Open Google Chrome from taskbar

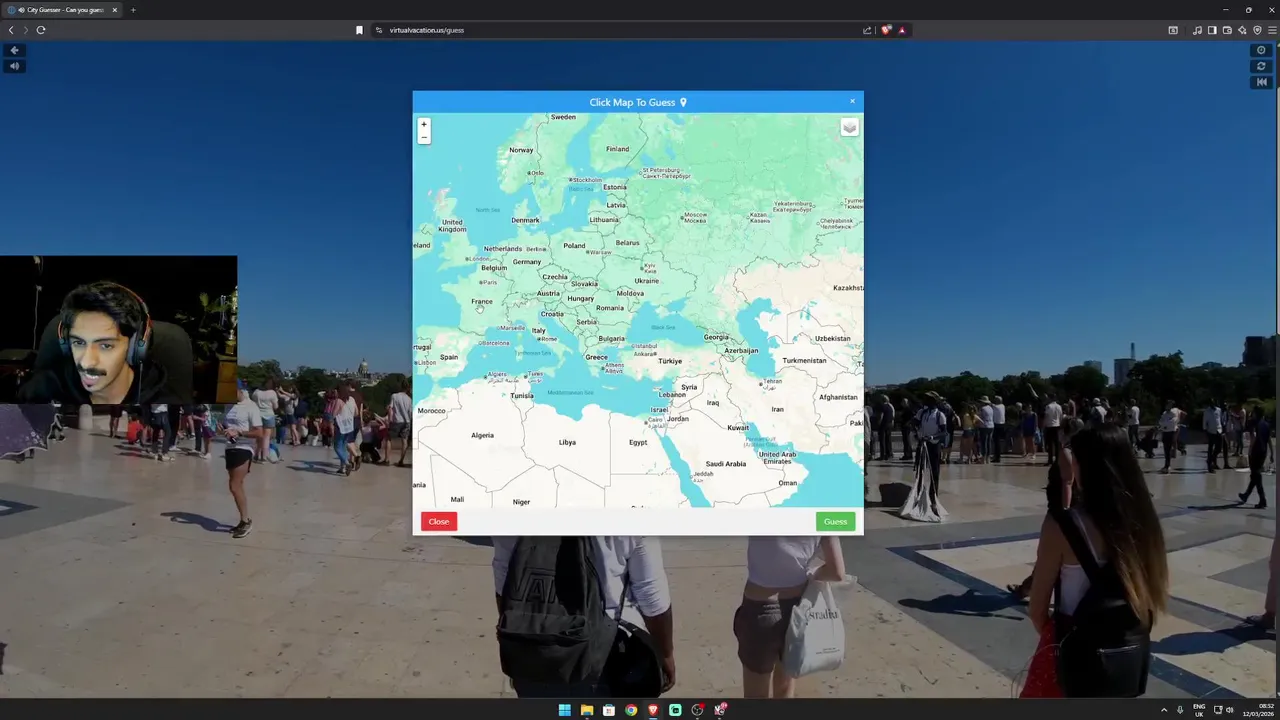click(631, 710)
